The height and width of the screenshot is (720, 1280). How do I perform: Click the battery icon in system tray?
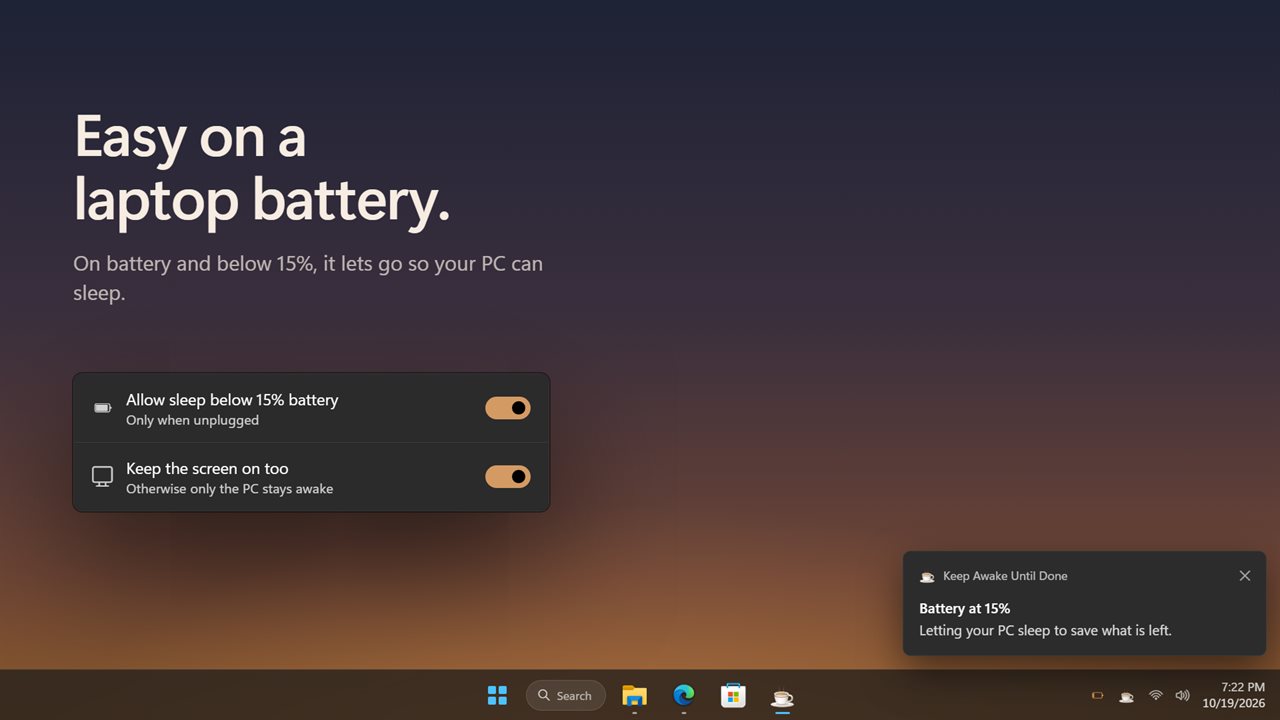[x=1097, y=695]
